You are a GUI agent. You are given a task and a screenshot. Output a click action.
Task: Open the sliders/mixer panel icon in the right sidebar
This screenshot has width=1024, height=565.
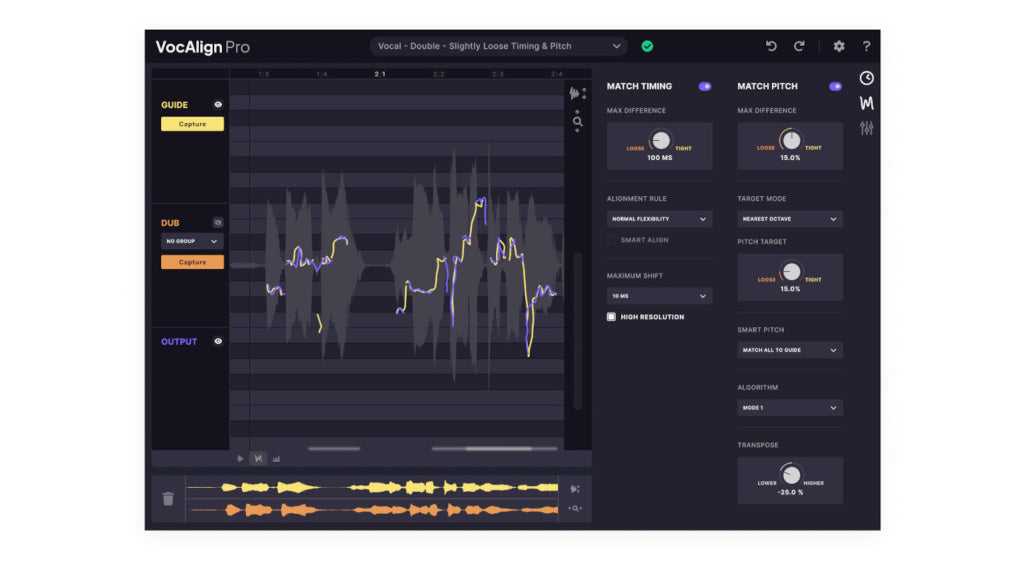(866, 128)
